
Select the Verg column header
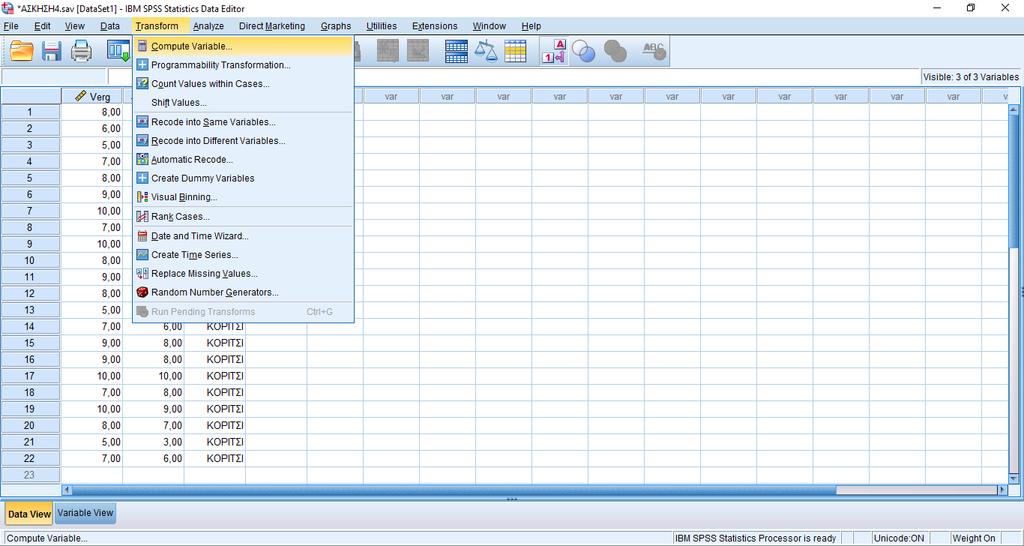point(92,96)
